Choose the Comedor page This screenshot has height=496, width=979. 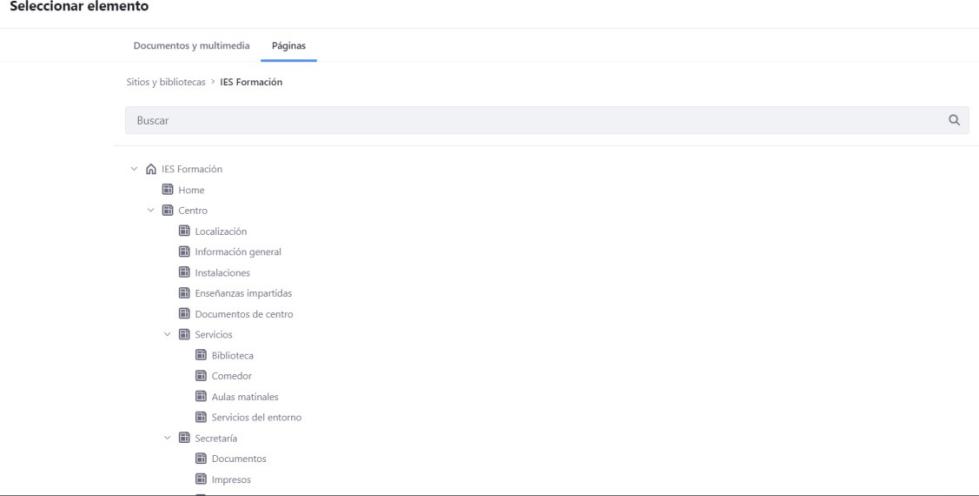click(x=232, y=376)
